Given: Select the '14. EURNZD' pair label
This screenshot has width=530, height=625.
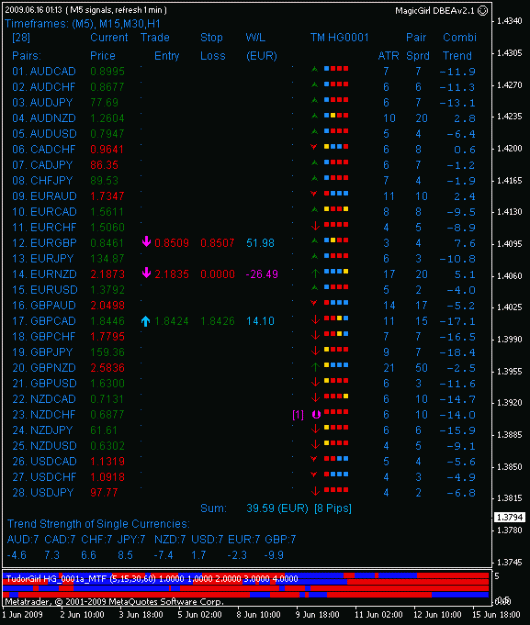Looking at the screenshot, I should point(44,274).
